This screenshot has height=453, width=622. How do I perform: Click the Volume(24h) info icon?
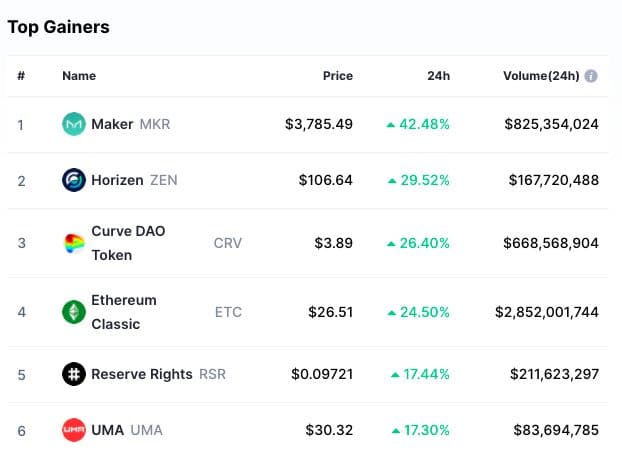(591, 76)
